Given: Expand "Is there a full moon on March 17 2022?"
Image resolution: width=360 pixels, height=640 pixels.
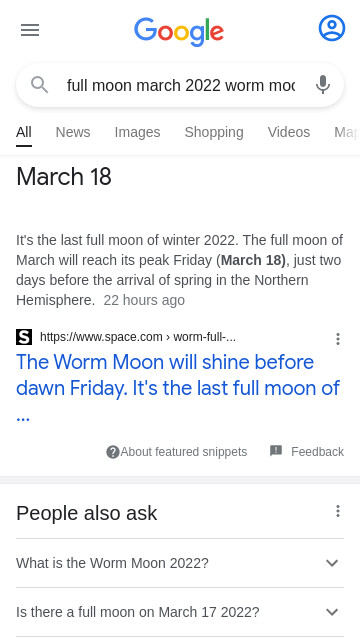Looking at the screenshot, I should (180, 612).
